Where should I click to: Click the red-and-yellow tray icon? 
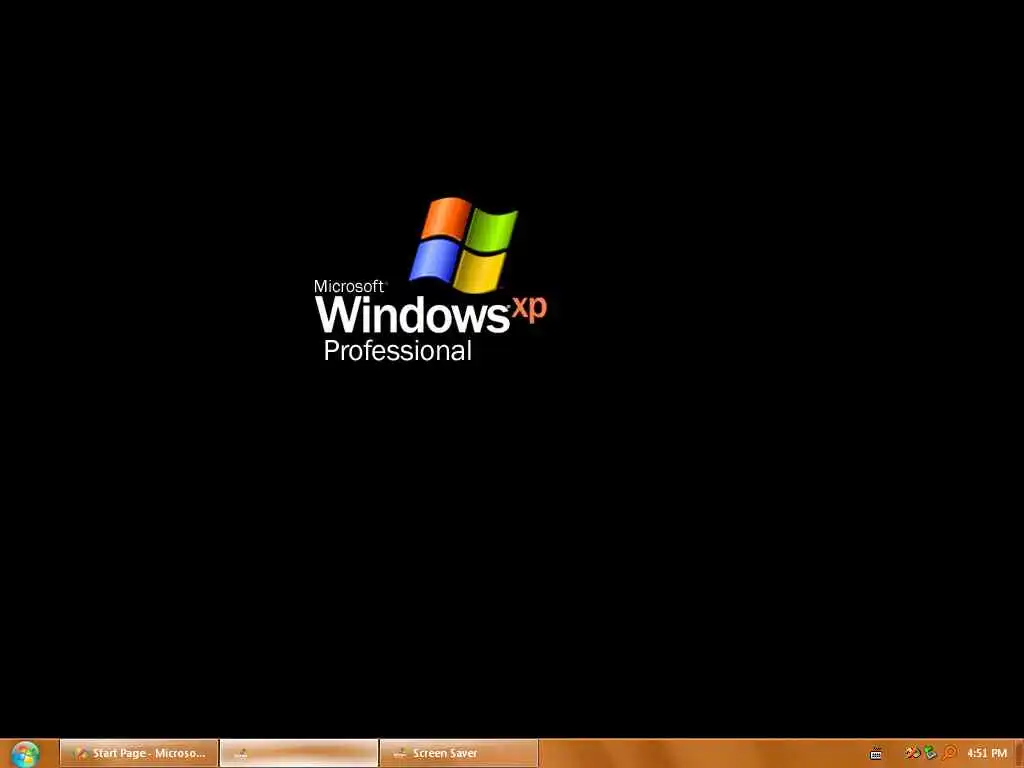tap(912, 753)
